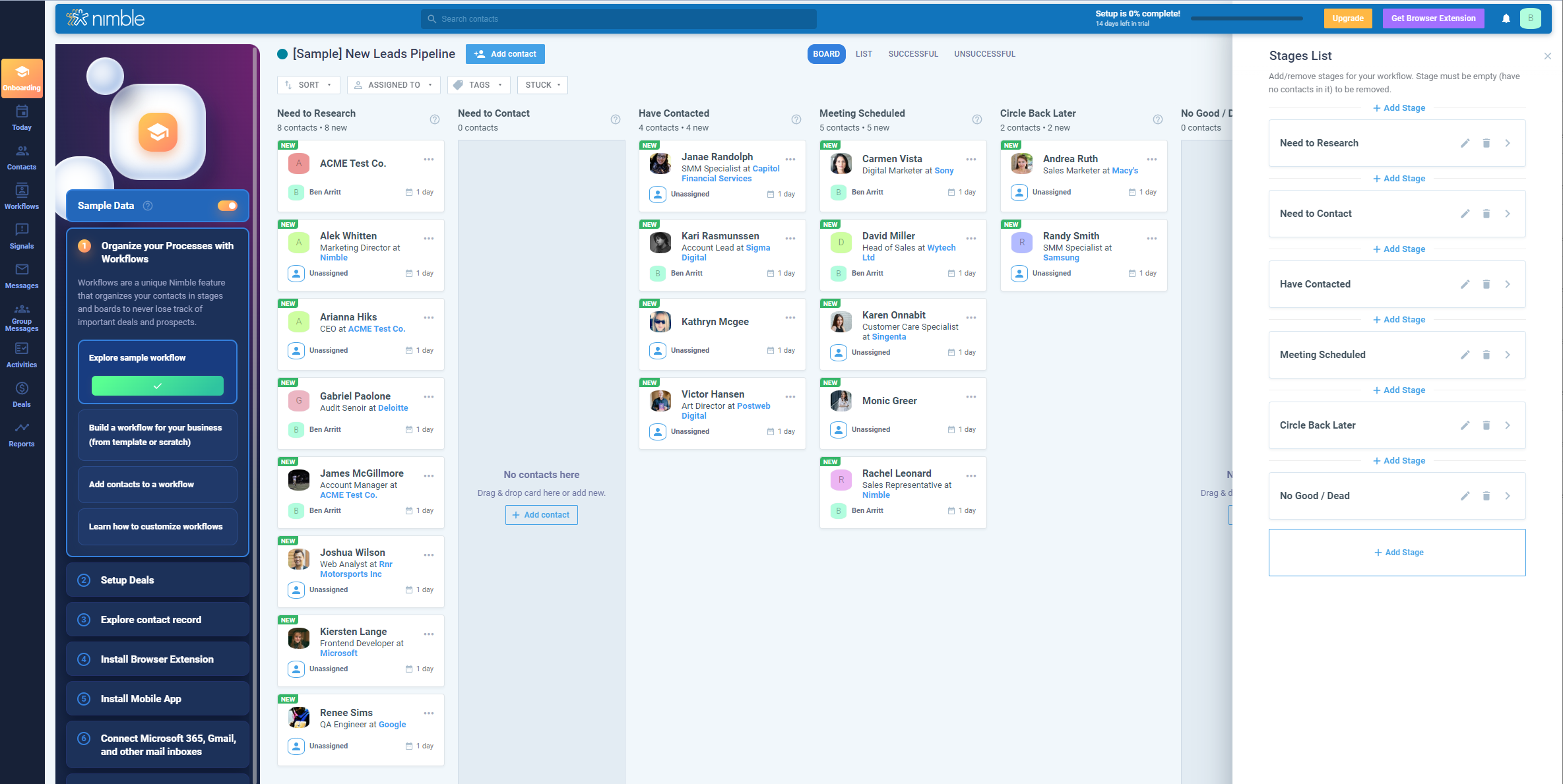Expand the No Good / Dead stage chevron
Image resolution: width=1563 pixels, height=784 pixels.
(1508, 496)
